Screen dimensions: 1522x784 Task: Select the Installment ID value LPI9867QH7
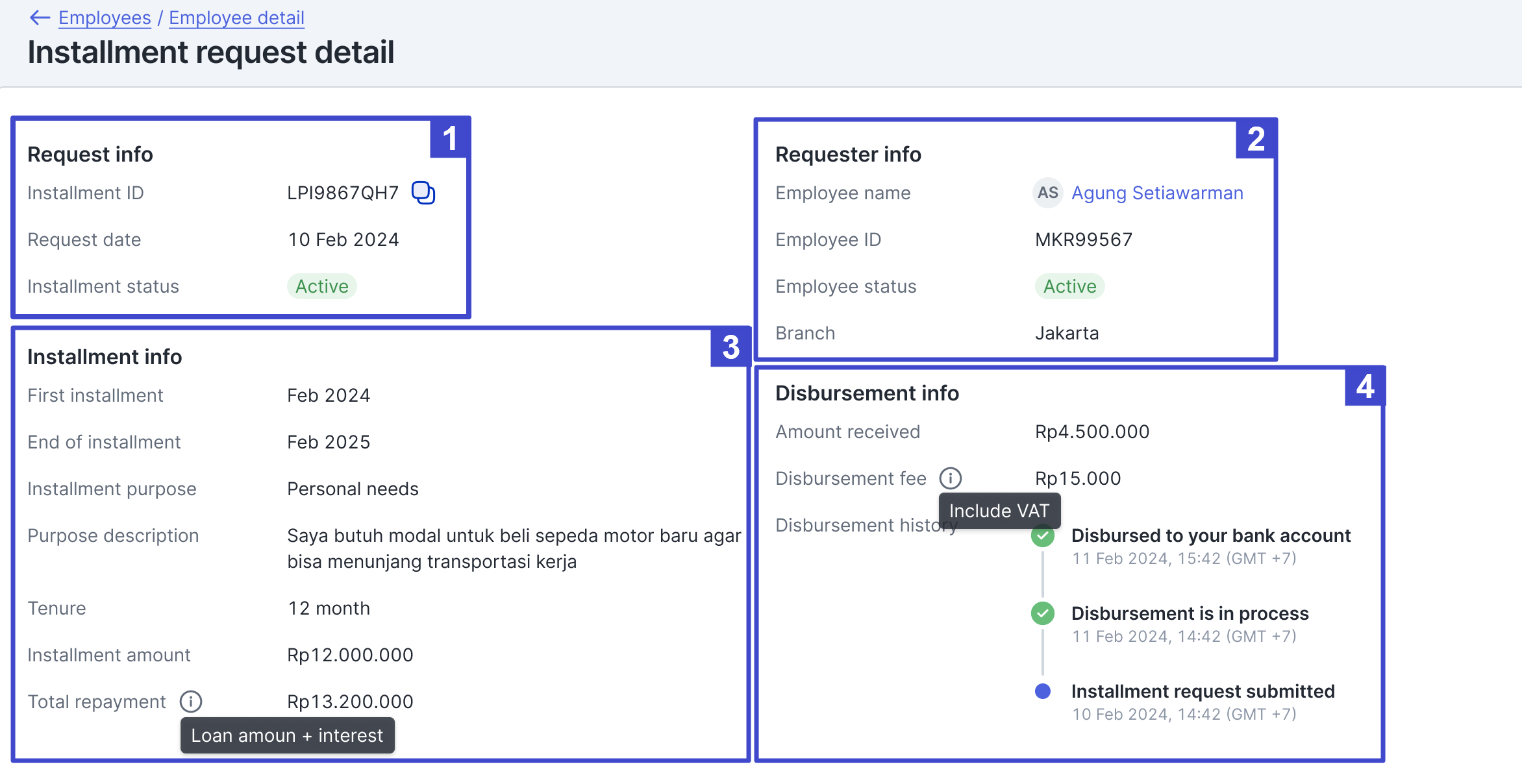(x=343, y=193)
